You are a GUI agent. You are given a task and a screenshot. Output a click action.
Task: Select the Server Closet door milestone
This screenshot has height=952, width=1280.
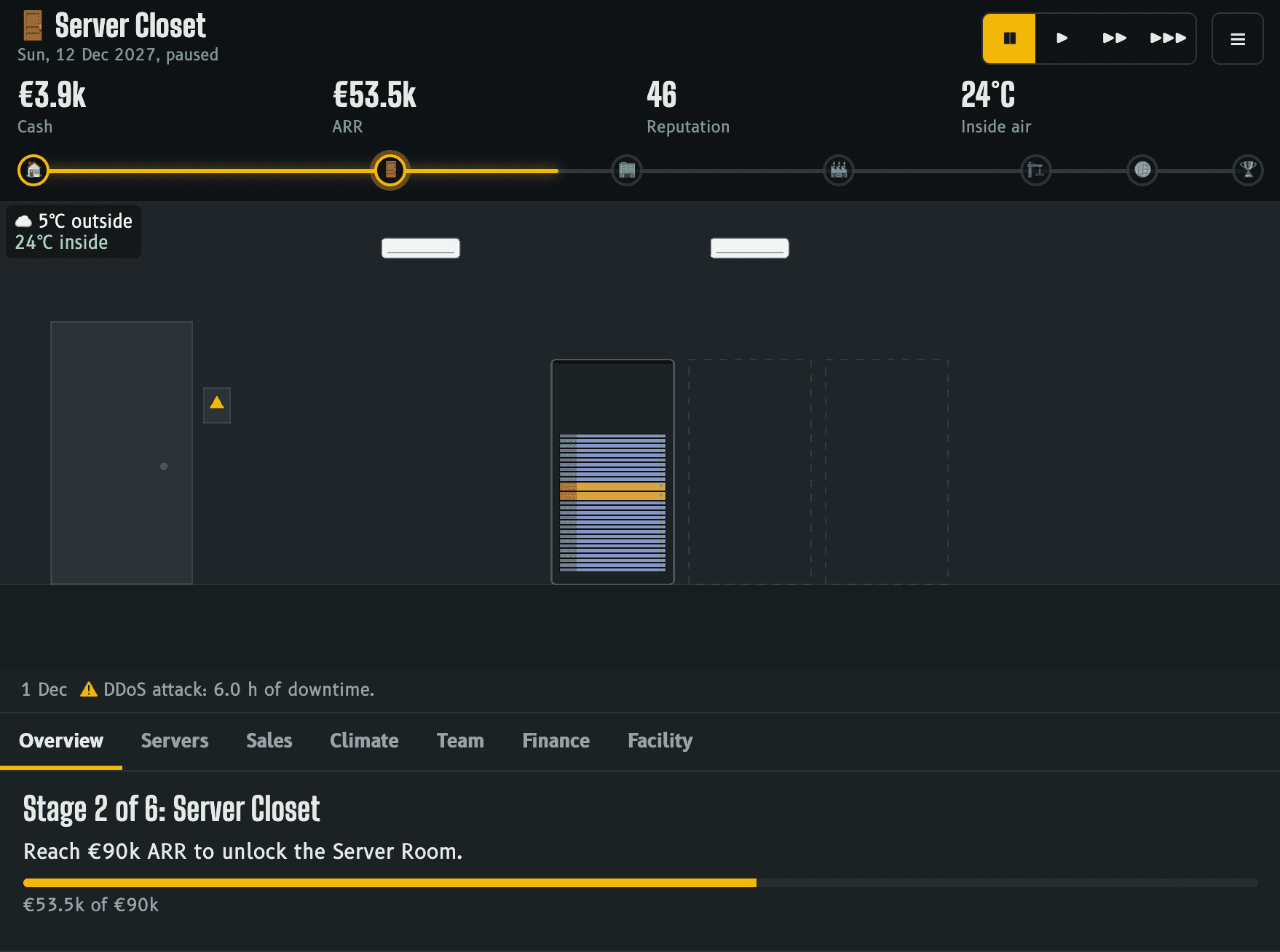(390, 170)
